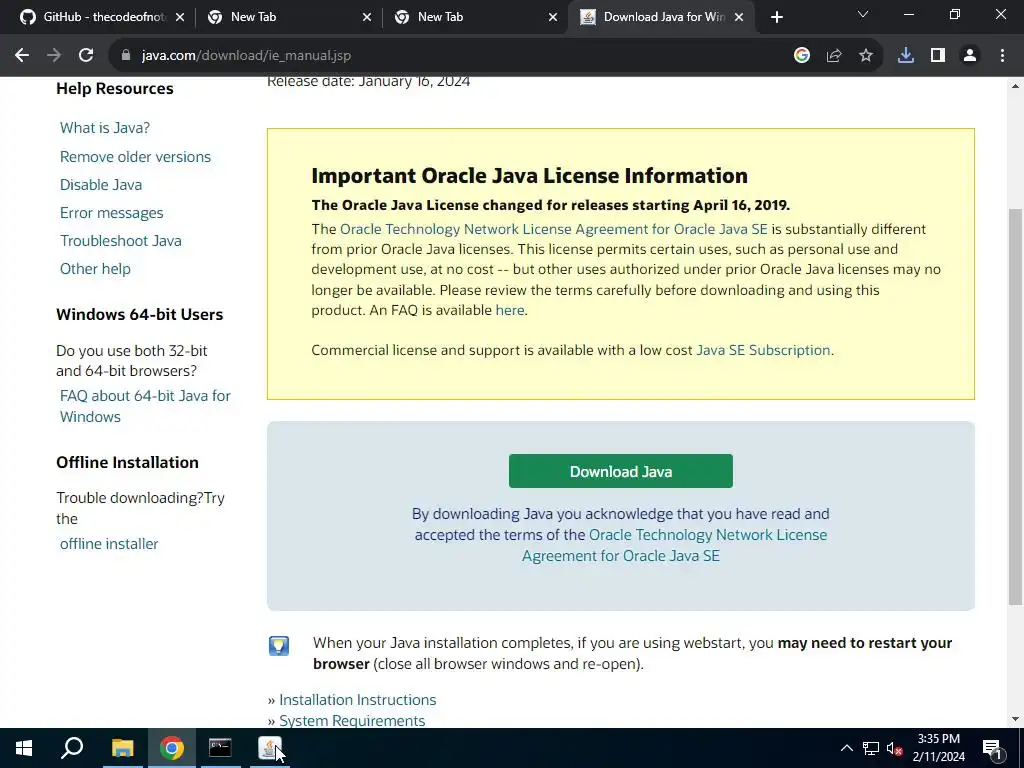The image size is (1024, 768).
Task: Open the Error messages link
Action: point(112,213)
